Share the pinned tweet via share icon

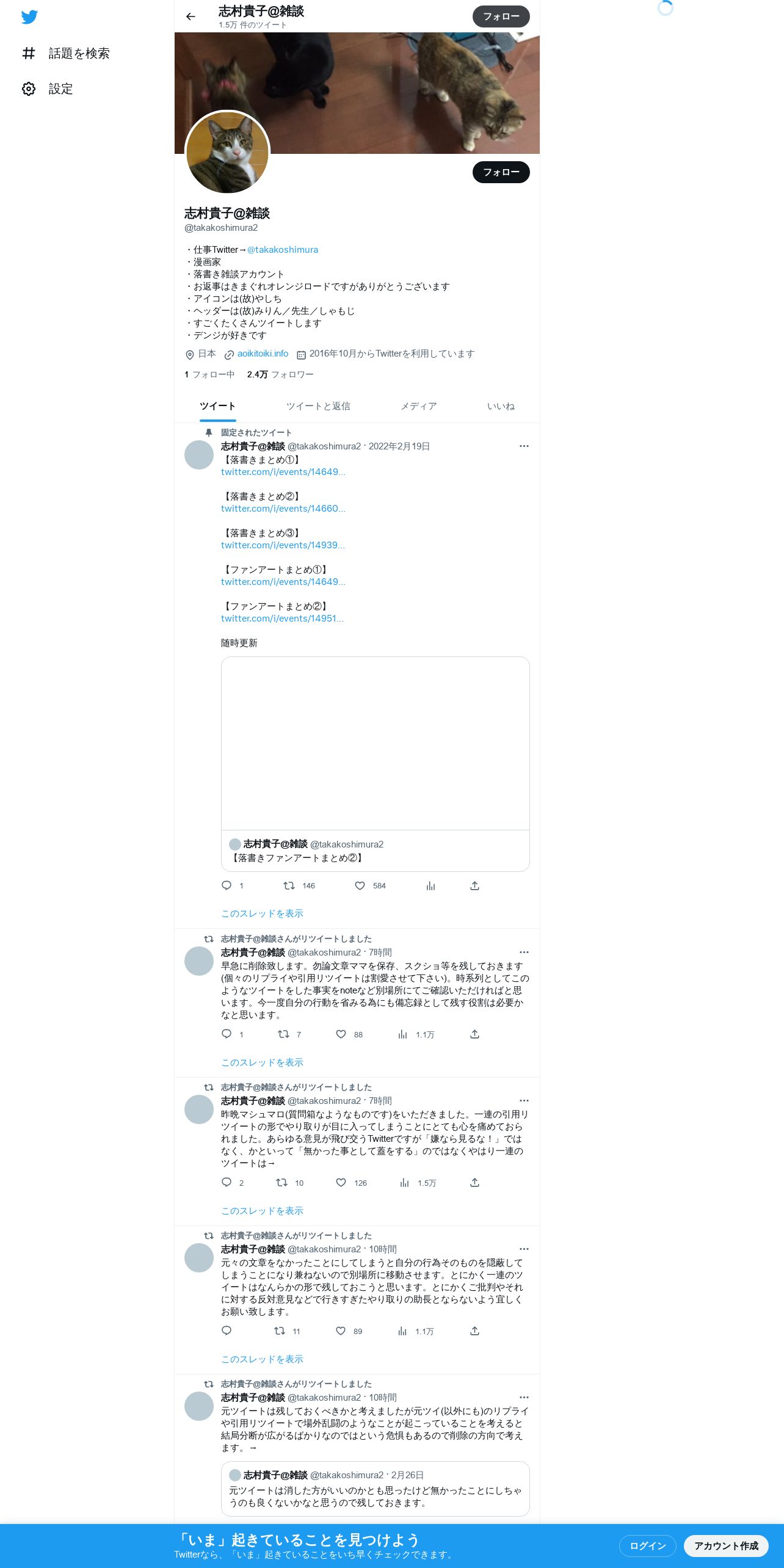click(474, 886)
